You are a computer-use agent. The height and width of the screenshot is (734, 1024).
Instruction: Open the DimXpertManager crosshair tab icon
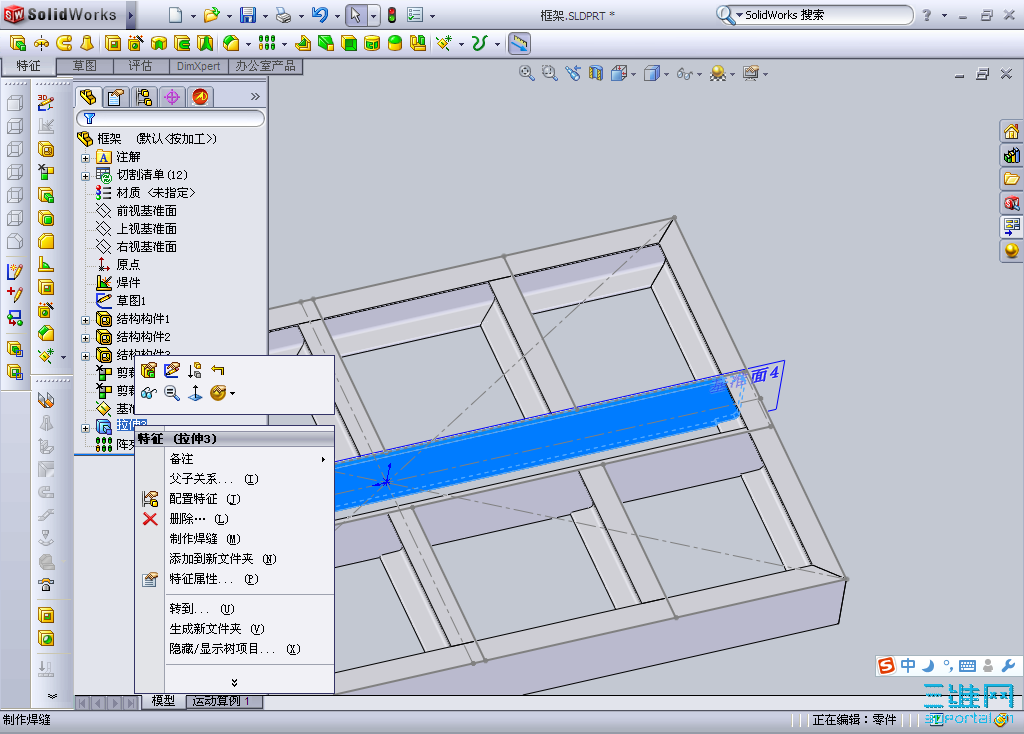click(x=172, y=97)
